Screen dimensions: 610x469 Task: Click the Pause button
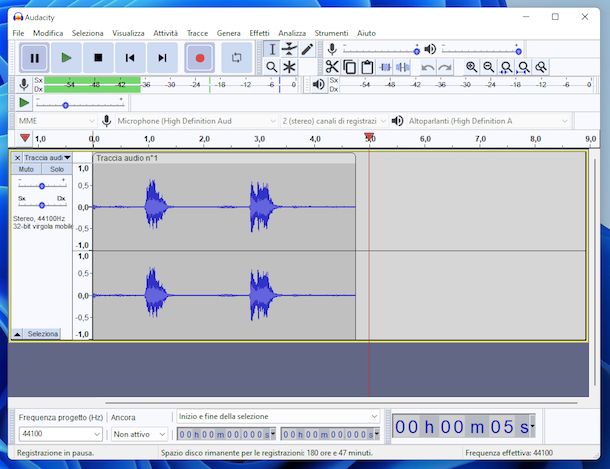pos(35,58)
